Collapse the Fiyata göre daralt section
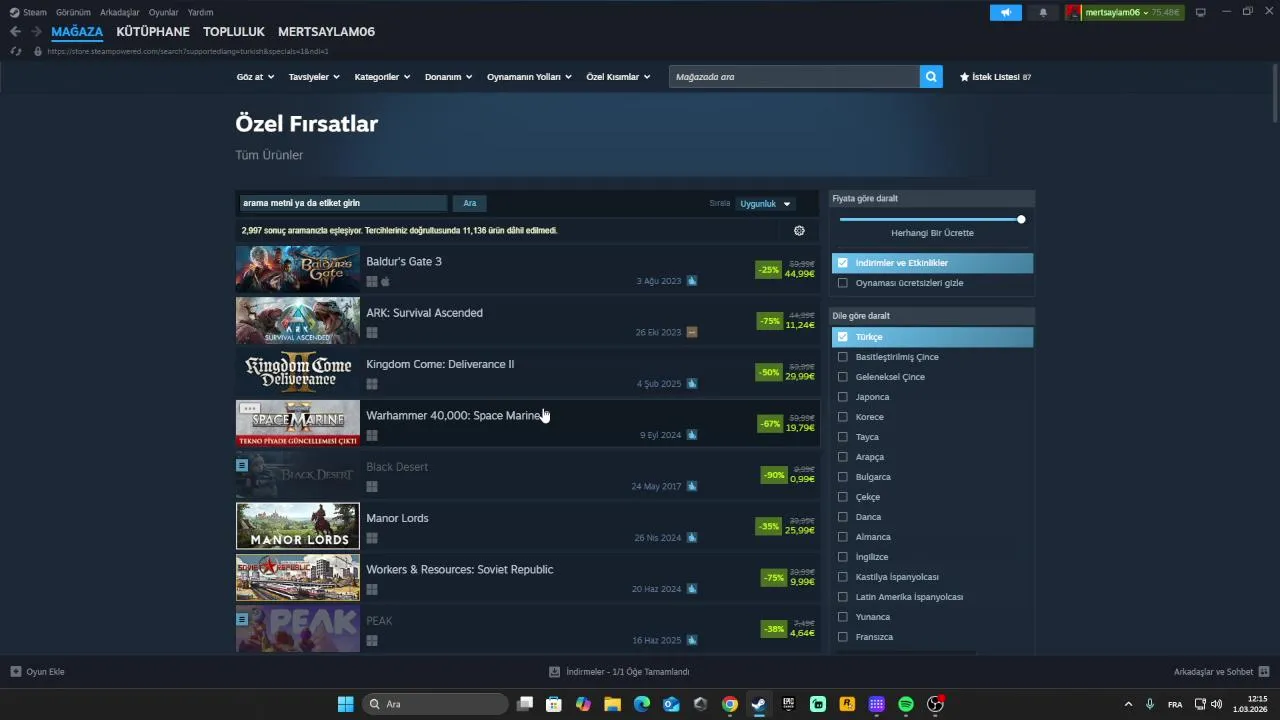The image size is (1280, 720). pos(932,198)
